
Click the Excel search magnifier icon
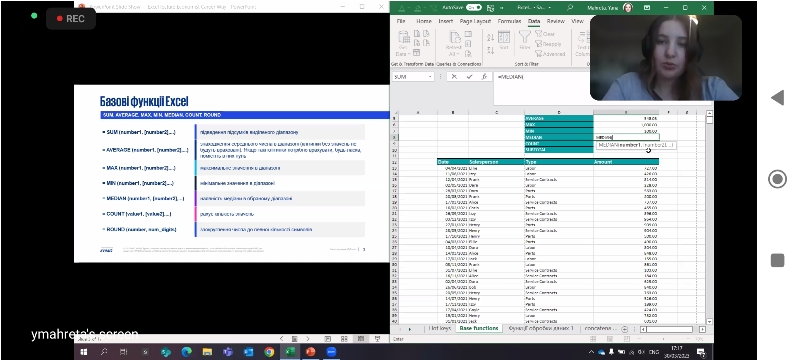570,8
